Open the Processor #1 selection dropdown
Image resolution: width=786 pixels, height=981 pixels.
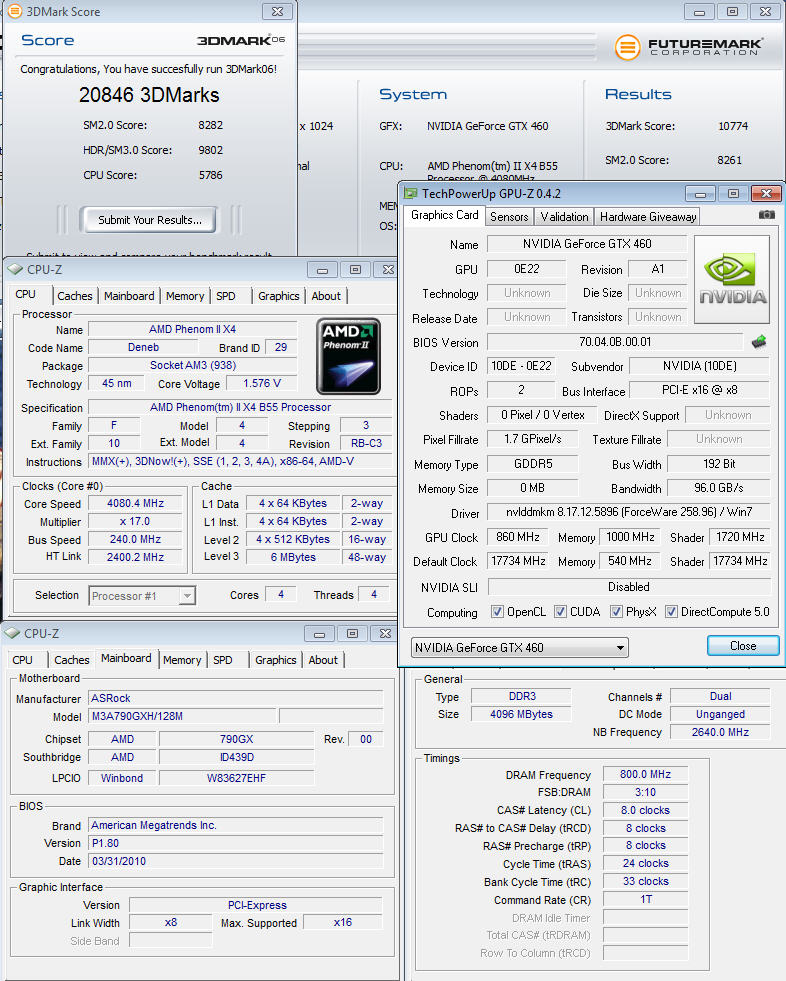(x=142, y=596)
